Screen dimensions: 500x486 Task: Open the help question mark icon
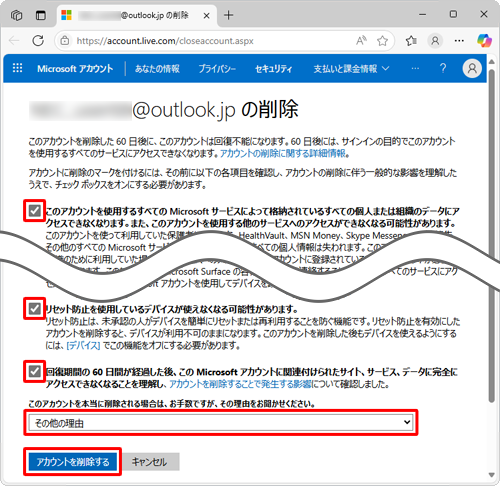click(x=443, y=68)
